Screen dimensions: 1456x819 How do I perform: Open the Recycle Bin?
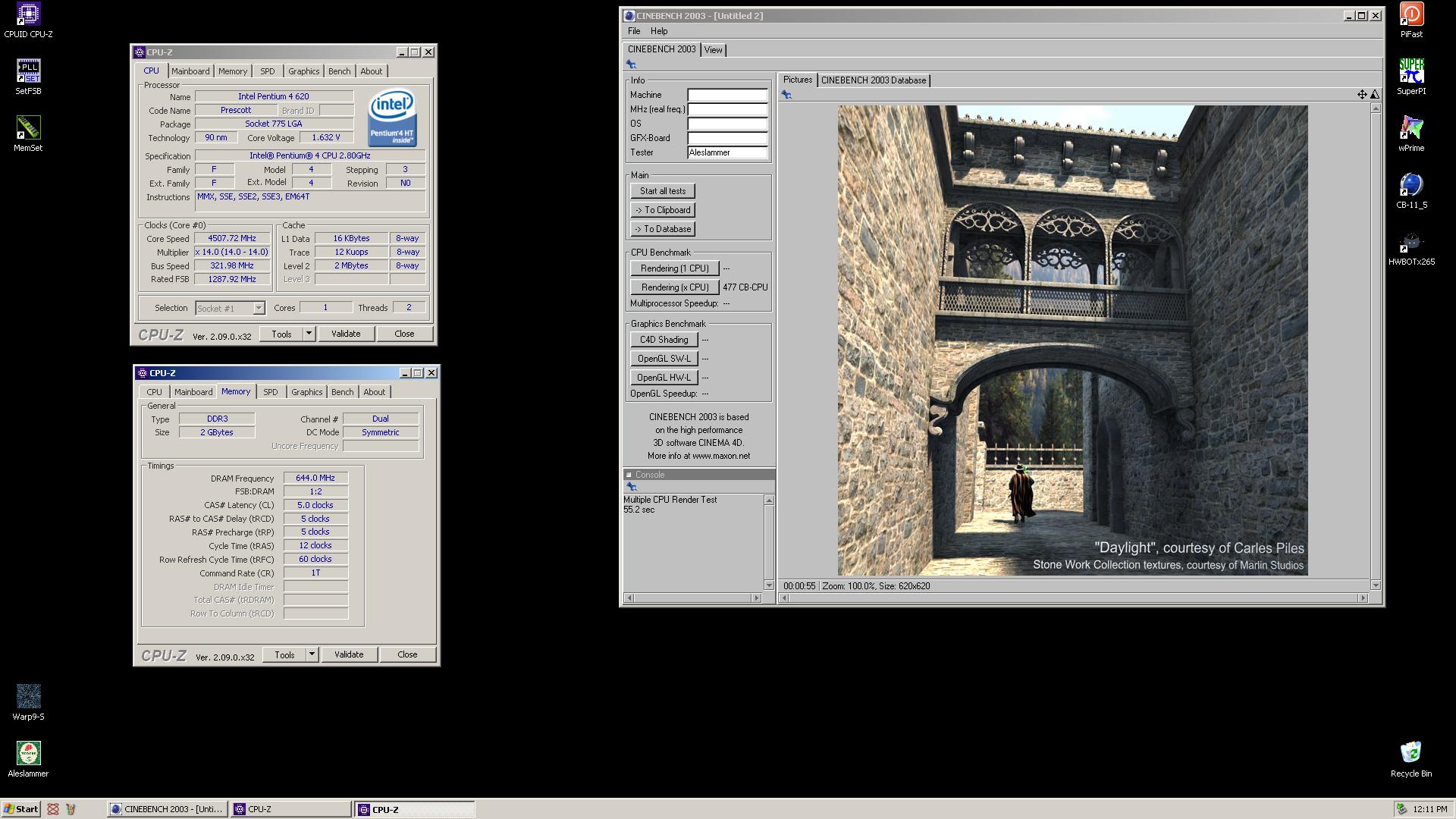click(x=1411, y=759)
